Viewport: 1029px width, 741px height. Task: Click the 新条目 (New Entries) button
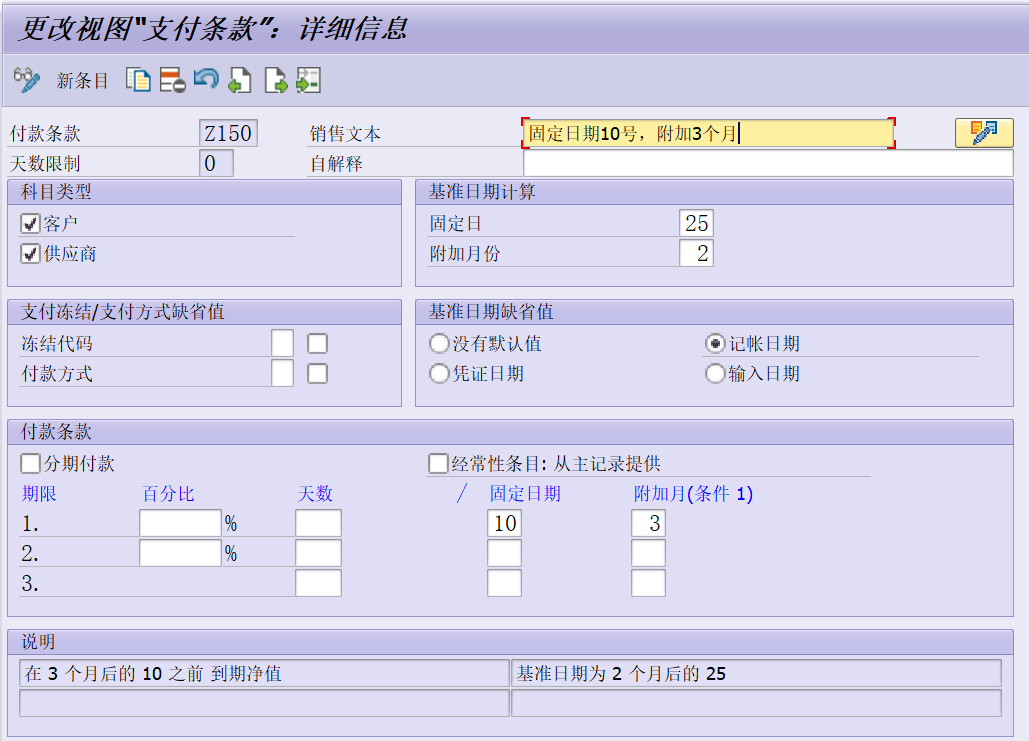(82, 81)
